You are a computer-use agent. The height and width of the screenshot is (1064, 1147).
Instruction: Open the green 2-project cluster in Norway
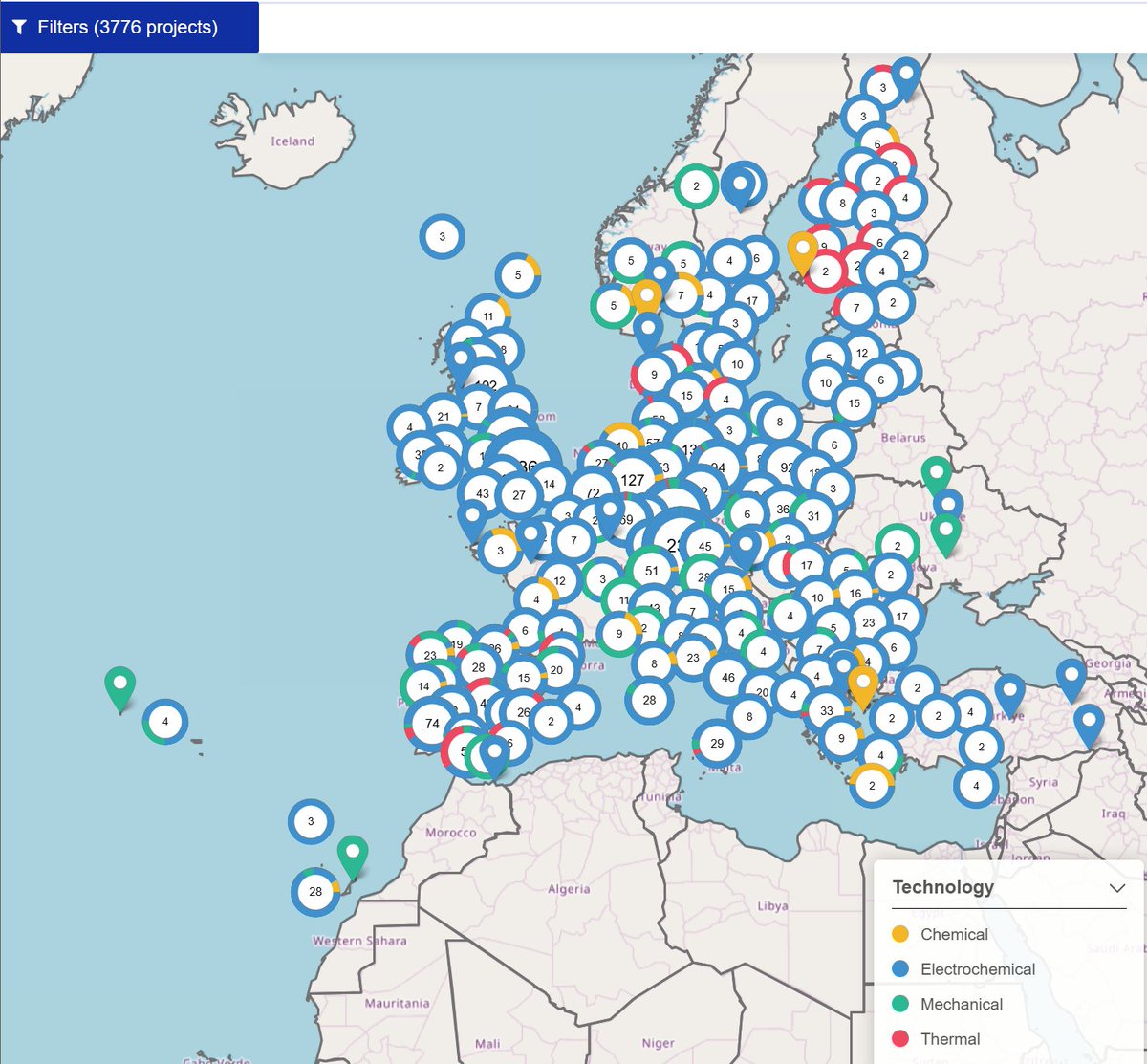point(696,186)
